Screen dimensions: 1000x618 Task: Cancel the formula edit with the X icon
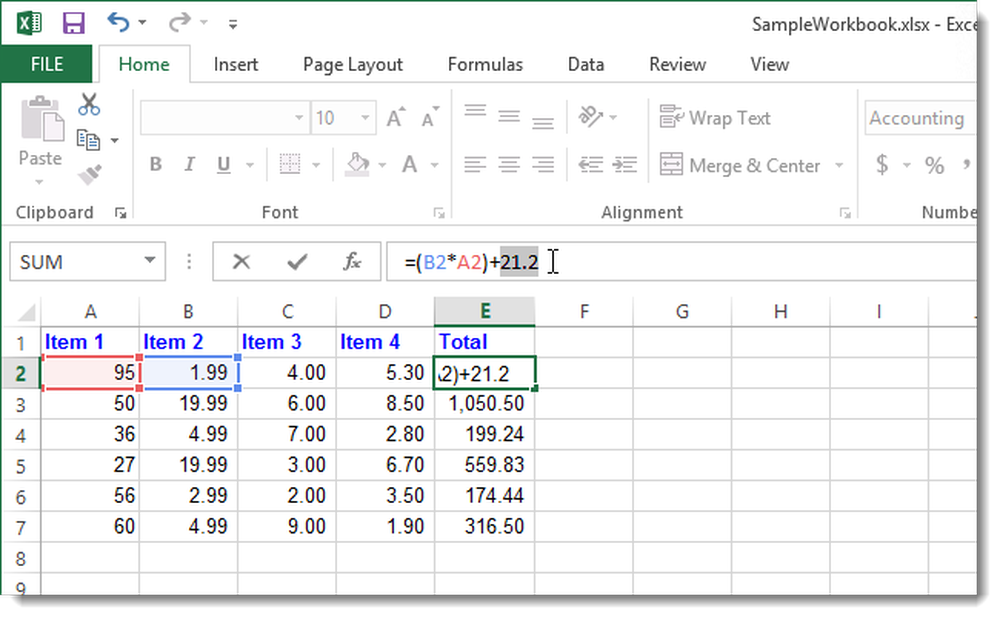coord(241,261)
